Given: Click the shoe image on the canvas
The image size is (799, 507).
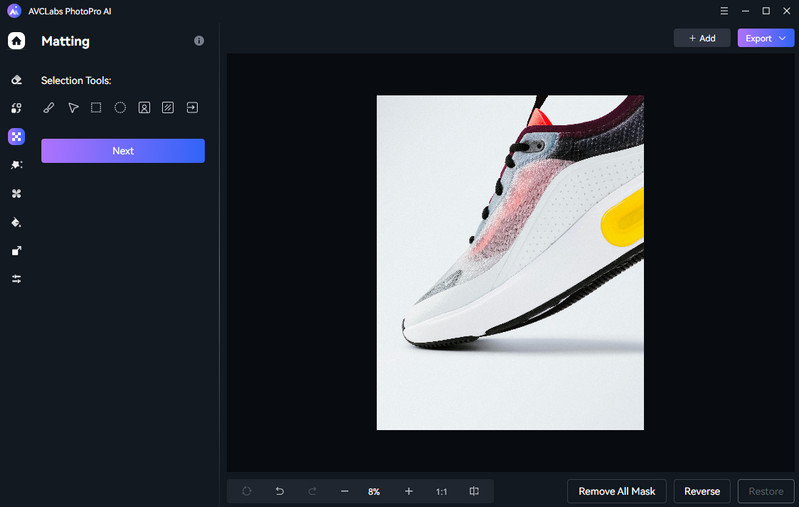Looking at the screenshot, I should tap(510, 262).
